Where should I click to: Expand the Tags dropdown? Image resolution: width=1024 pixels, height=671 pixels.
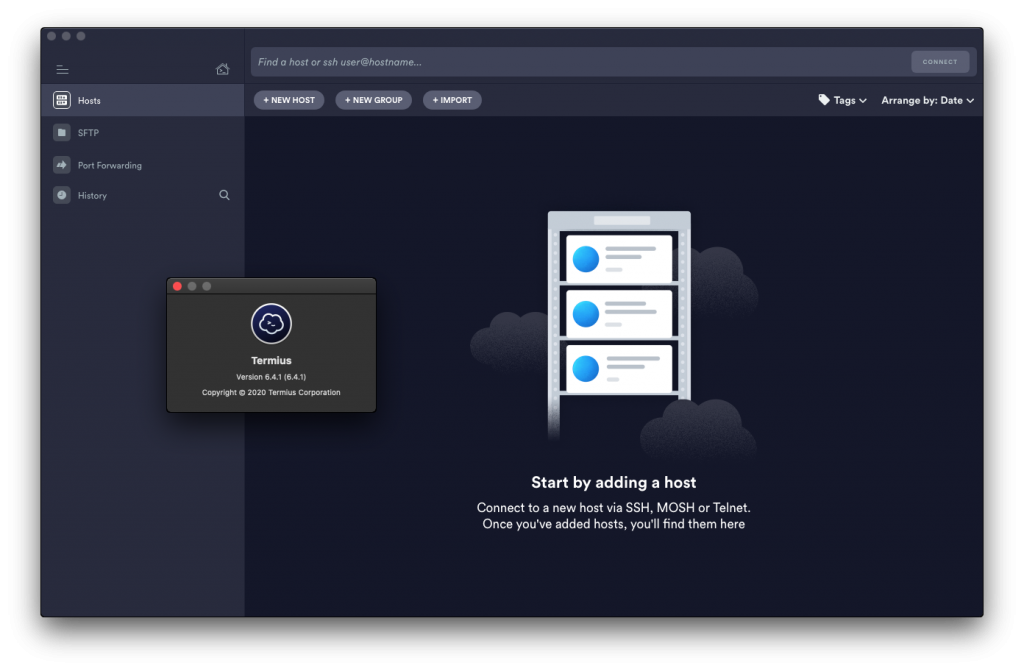842,100
